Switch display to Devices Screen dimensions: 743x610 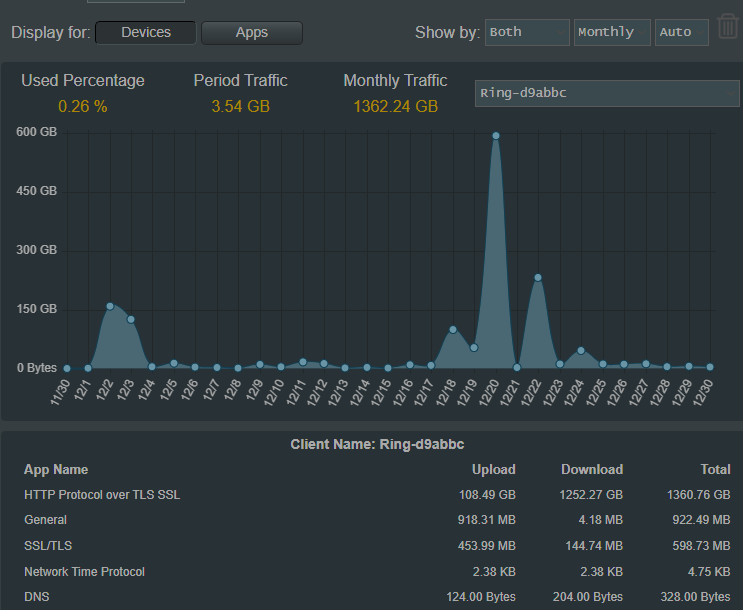[x=145, y=32]
